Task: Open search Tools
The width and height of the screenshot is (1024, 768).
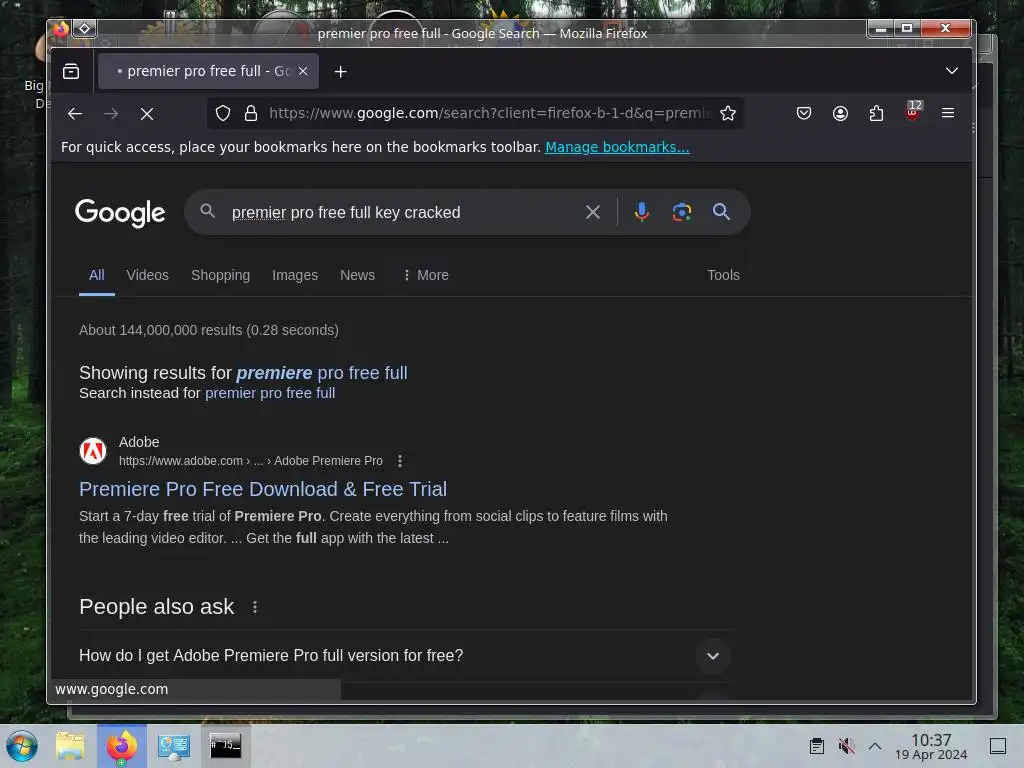Action: tap(723, 275)
